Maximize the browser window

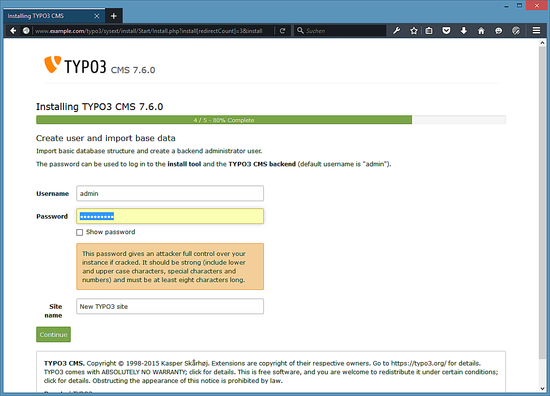click(519, 6)
